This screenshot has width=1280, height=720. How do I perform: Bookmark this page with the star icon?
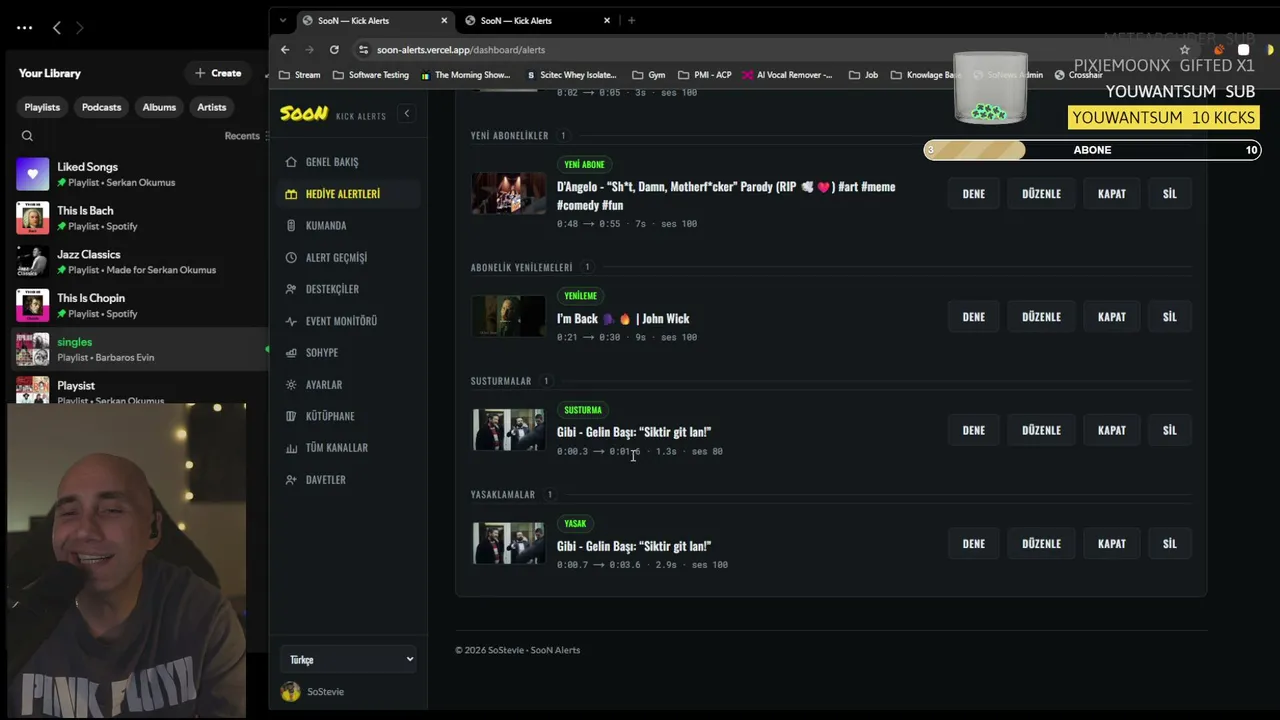(1185, 50)
